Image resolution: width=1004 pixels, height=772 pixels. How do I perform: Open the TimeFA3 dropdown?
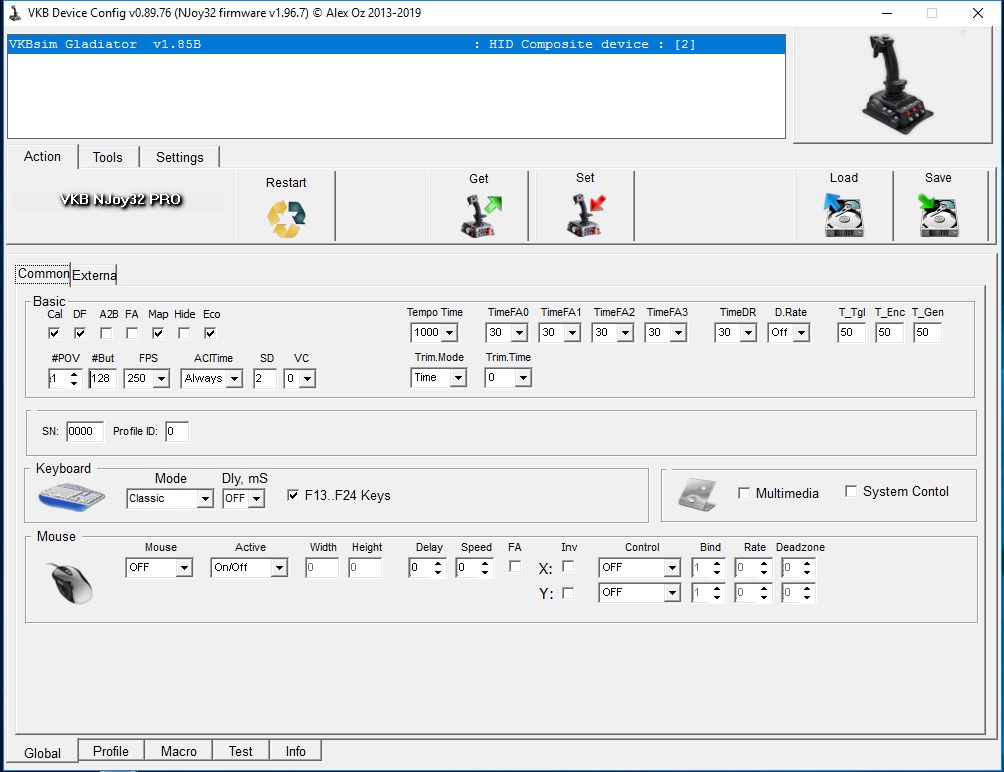(x=679, y=332)
